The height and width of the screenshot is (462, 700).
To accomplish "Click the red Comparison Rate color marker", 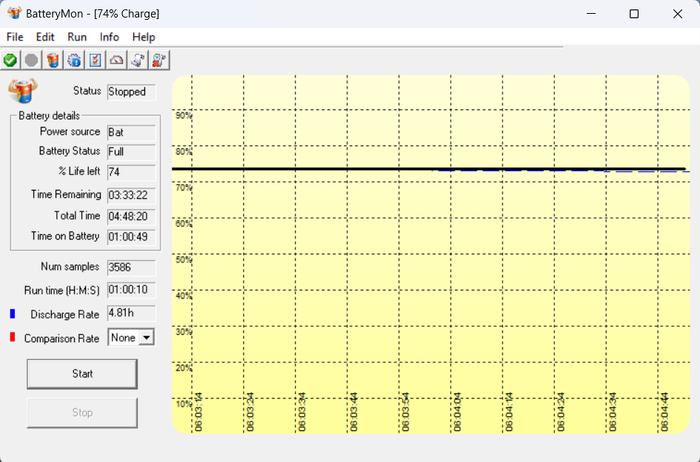I will point(12,337).
